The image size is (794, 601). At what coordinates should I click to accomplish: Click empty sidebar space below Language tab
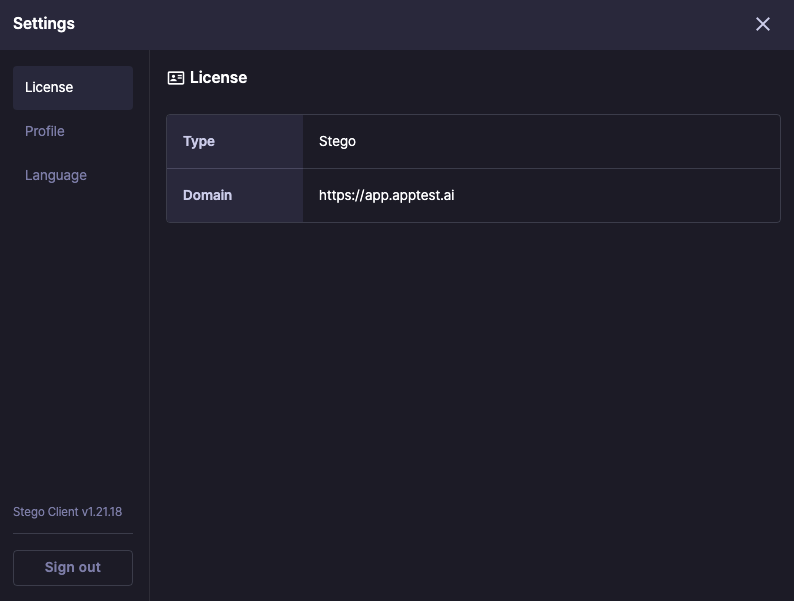[x=72, y=340]
